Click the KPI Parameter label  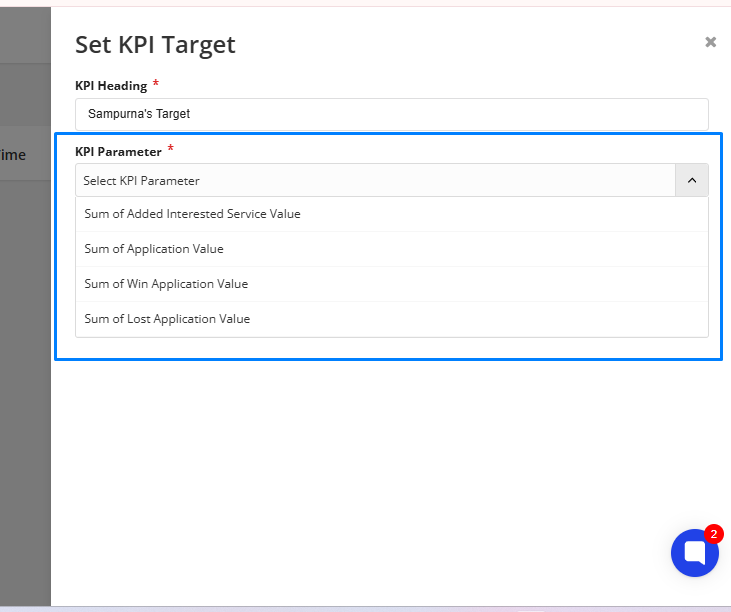pos(118,152)
